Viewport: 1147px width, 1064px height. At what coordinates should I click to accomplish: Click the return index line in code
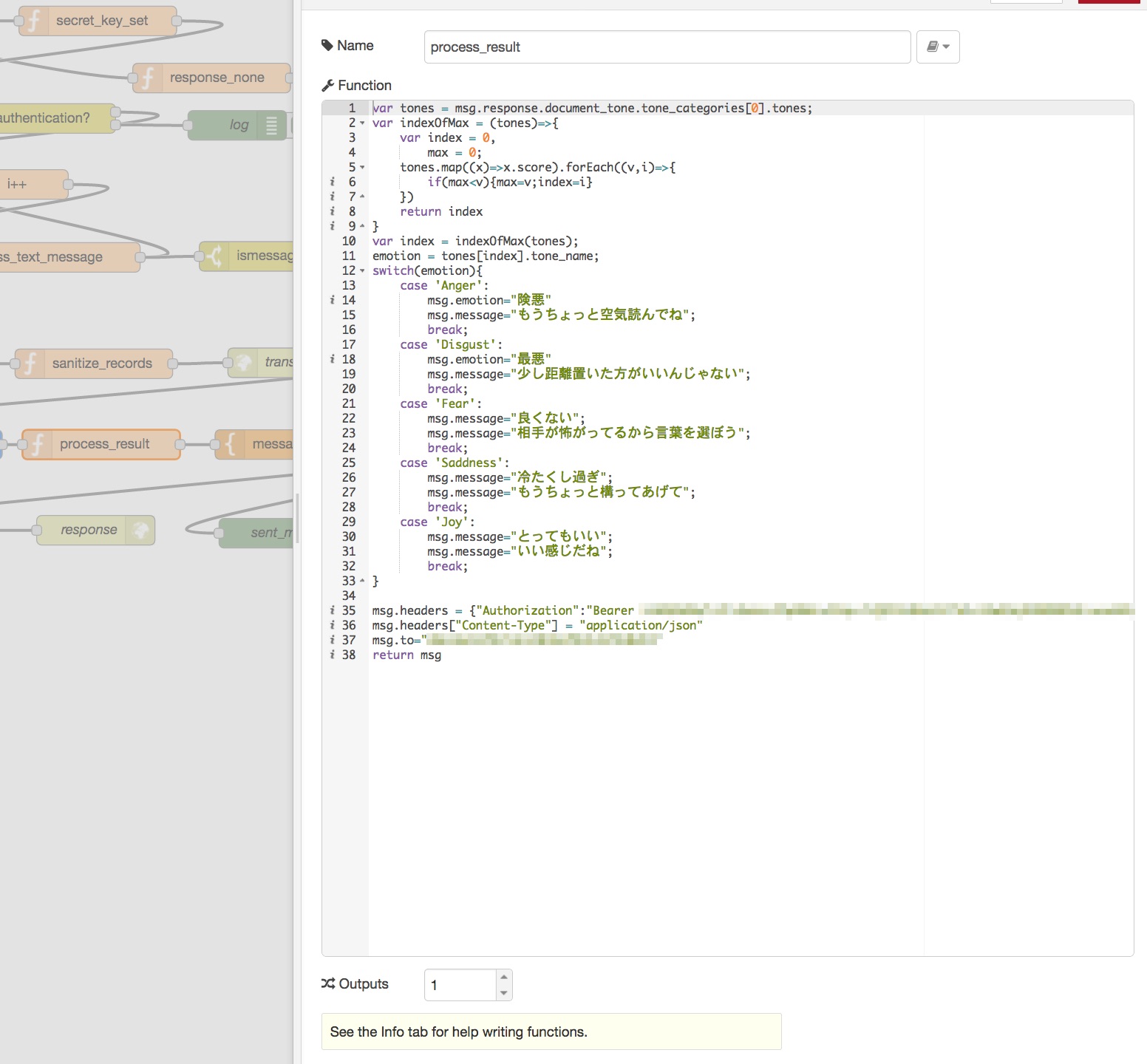point(441,211)
